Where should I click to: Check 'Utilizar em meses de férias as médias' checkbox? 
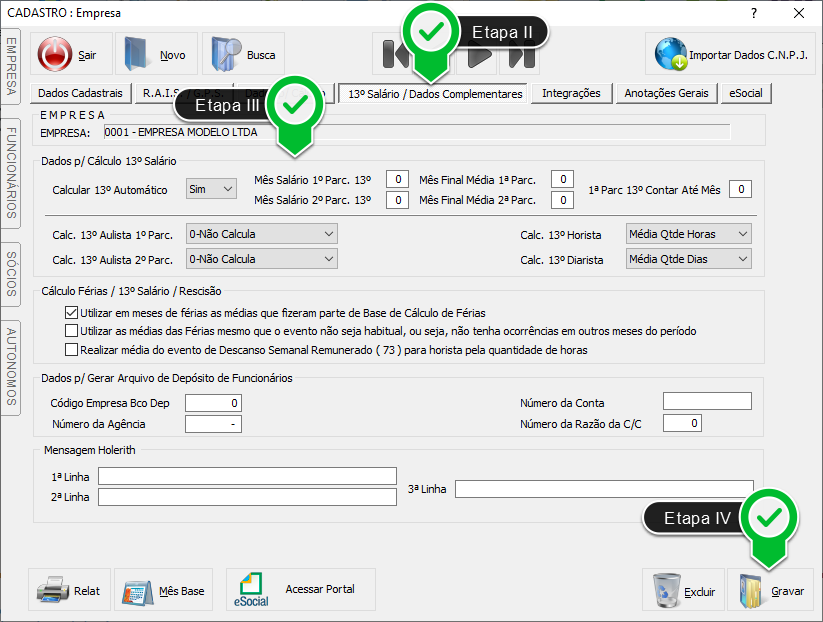tap(71, 313)
